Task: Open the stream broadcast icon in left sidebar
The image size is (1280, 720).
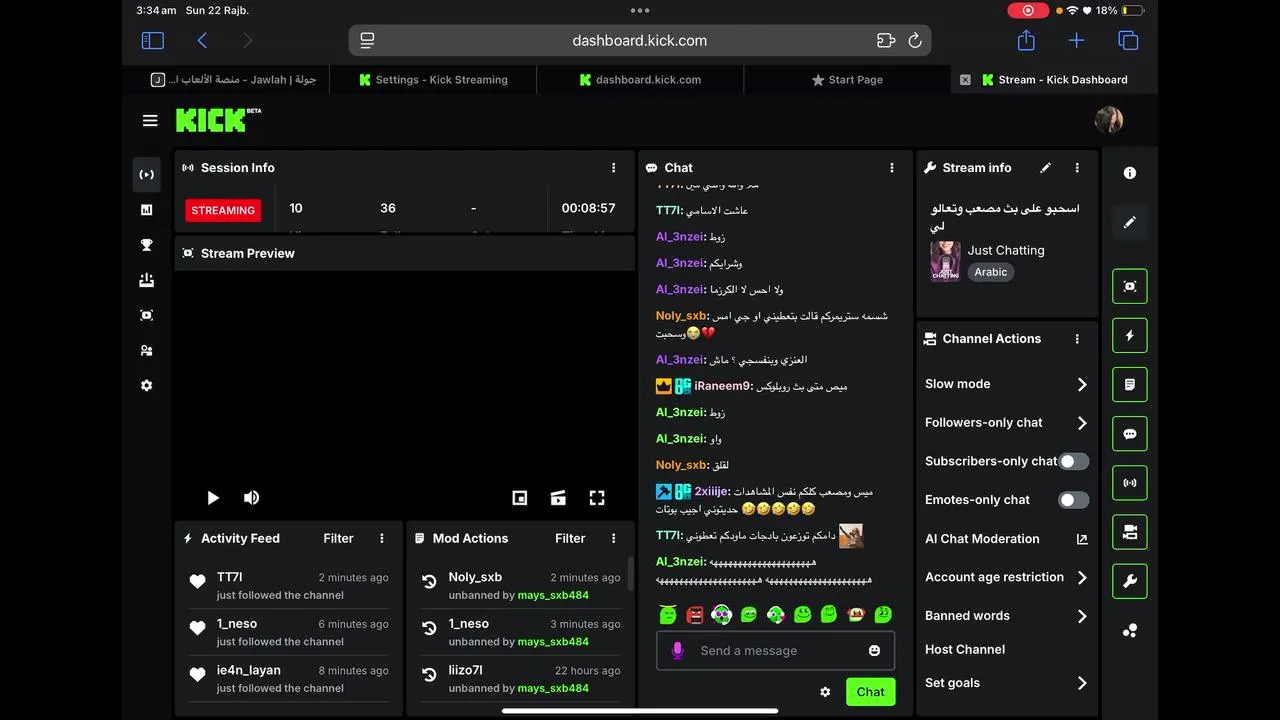Action: (x=147, y=174)
